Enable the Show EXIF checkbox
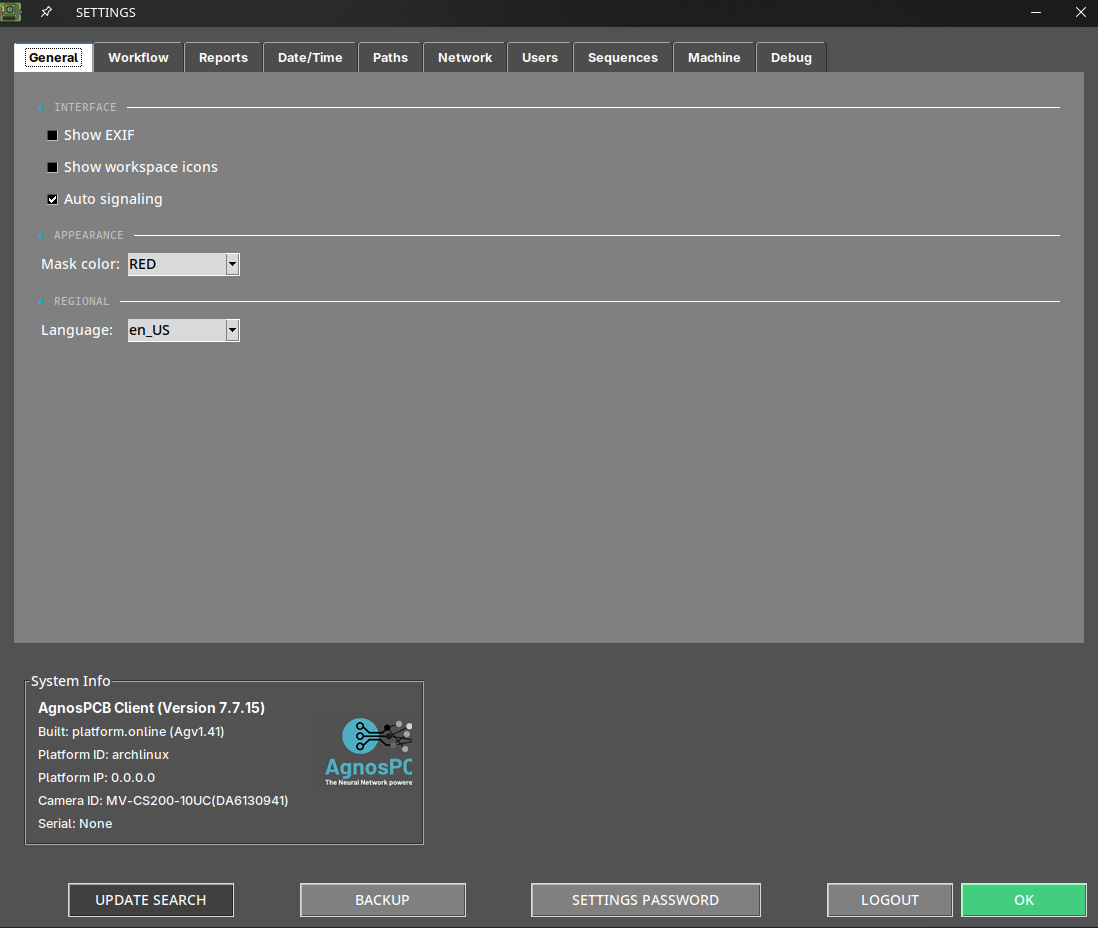The height and width of the screenshot is (928, 1098). (53, 135)
